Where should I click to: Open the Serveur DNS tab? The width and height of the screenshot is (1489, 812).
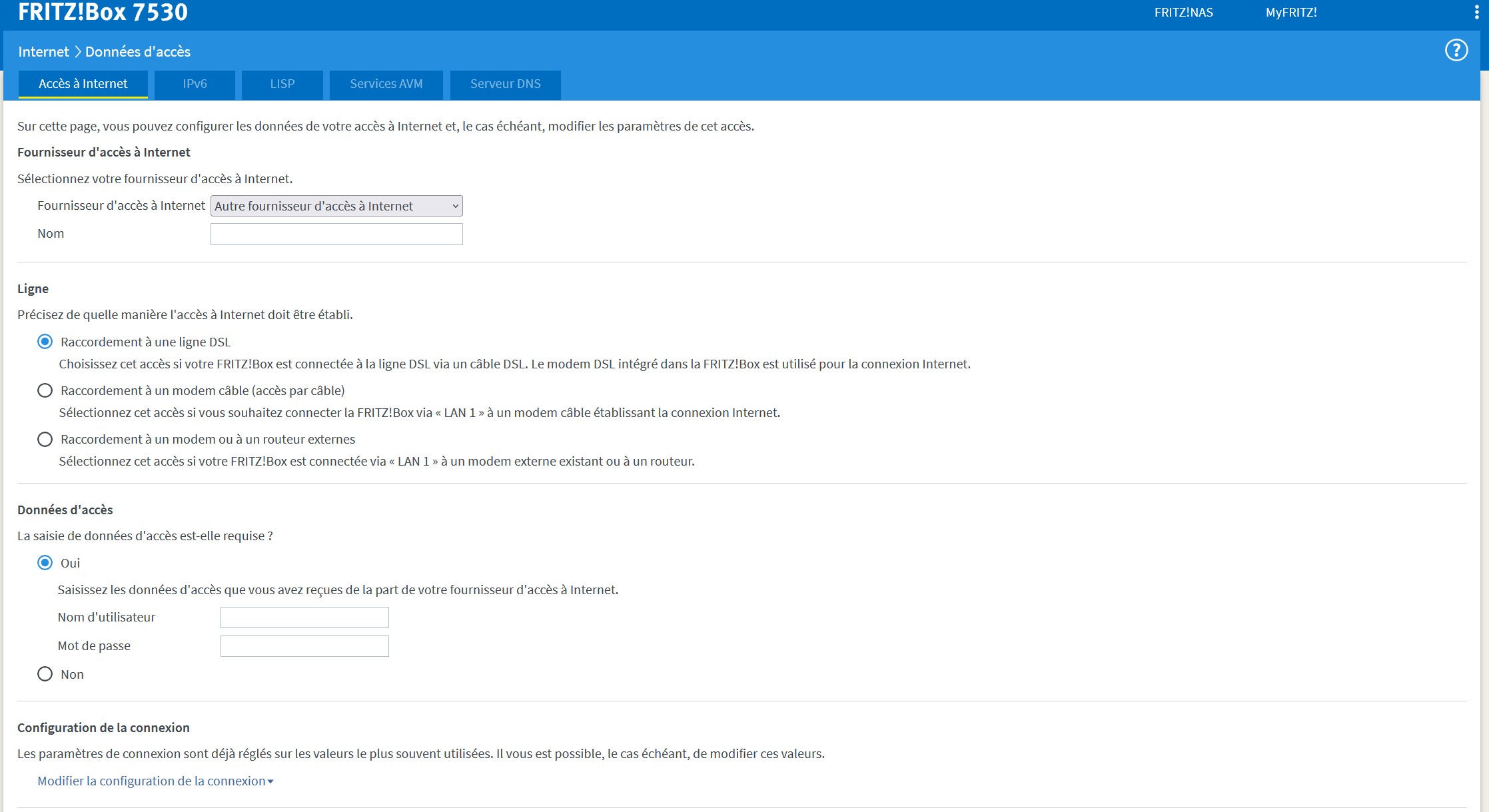tap(505, 84)
